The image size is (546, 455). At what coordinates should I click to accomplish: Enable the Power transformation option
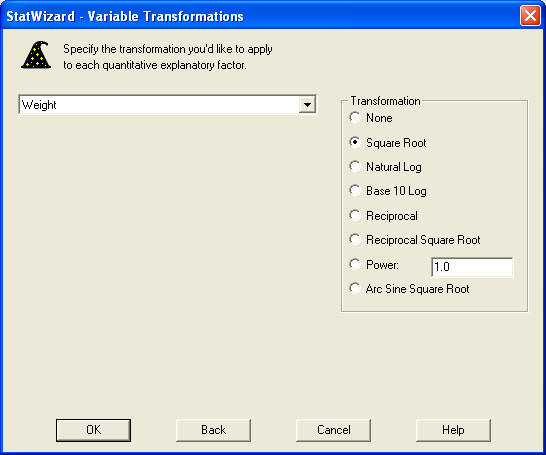pyautogui.click(x=355, y=265)
